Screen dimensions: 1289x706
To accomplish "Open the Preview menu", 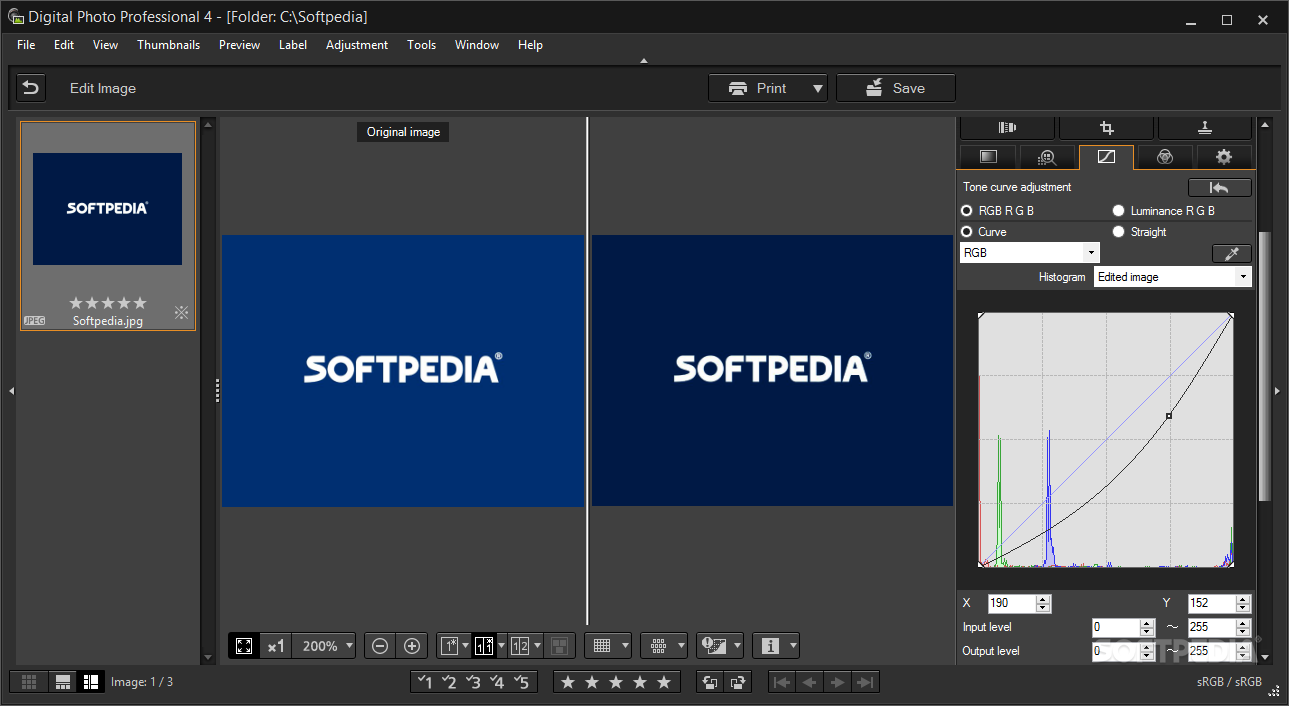I will (239, 45).
